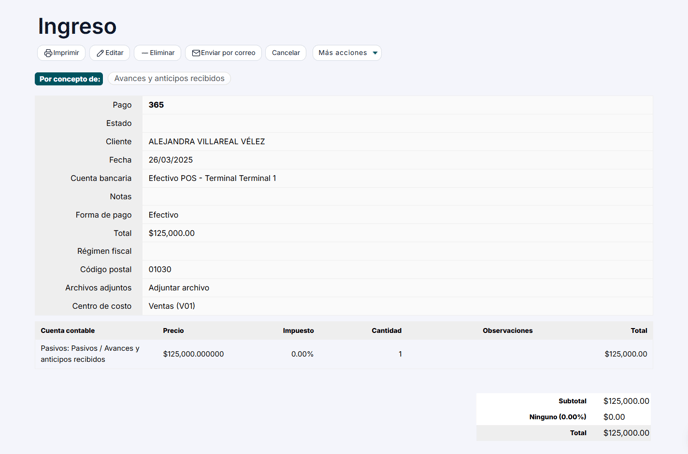The height and width of the screenshot is (454, 688).
Task: Click the Más acciones dropdown arrow
Action: [375, 53]
